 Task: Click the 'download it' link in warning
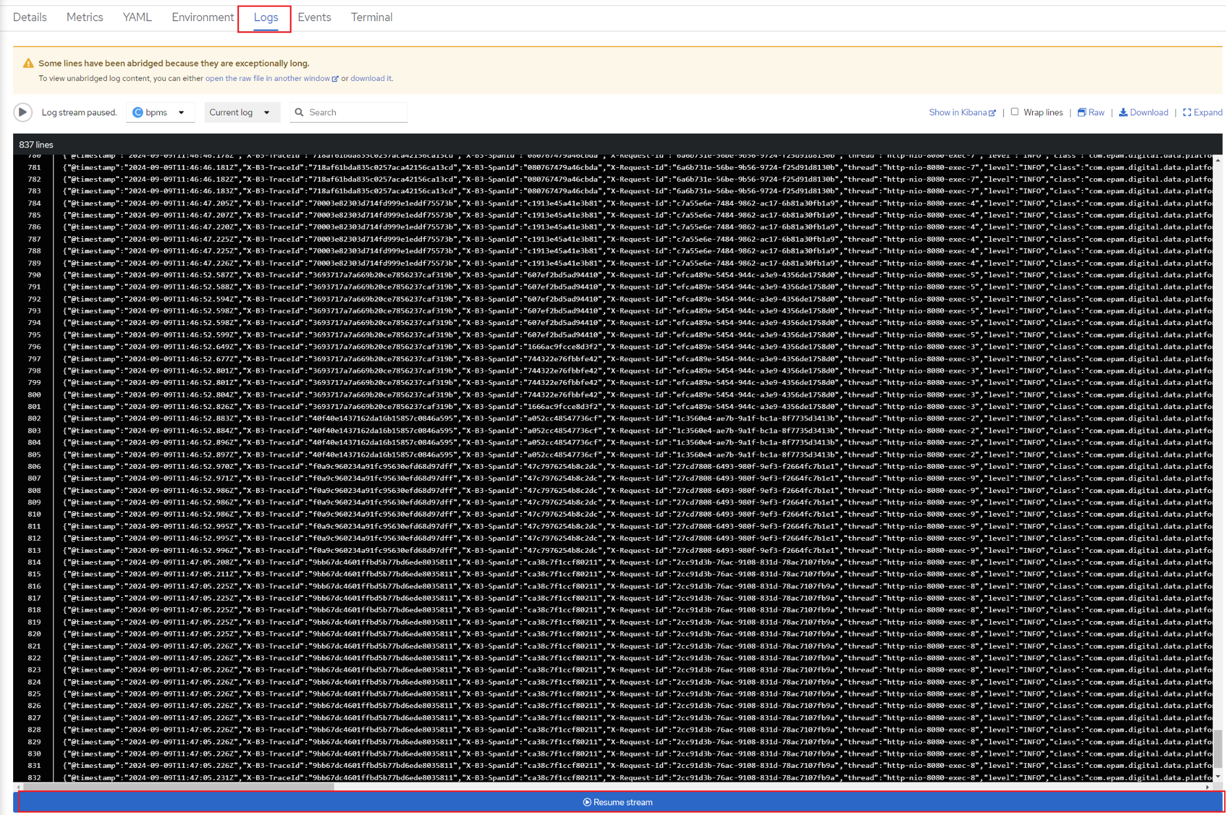click(x=371, y=78)
